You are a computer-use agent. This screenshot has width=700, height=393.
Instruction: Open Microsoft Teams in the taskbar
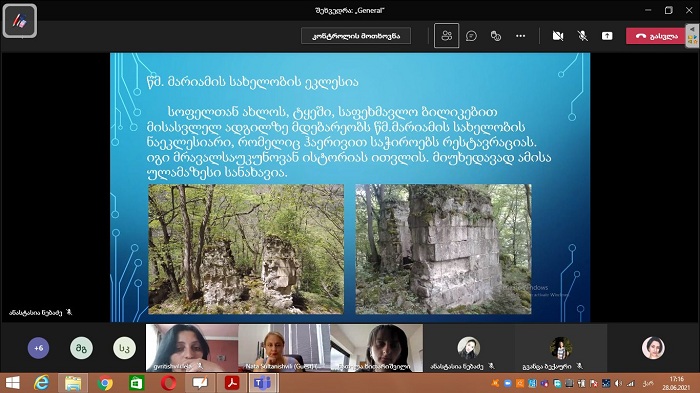tap(262, 383)
